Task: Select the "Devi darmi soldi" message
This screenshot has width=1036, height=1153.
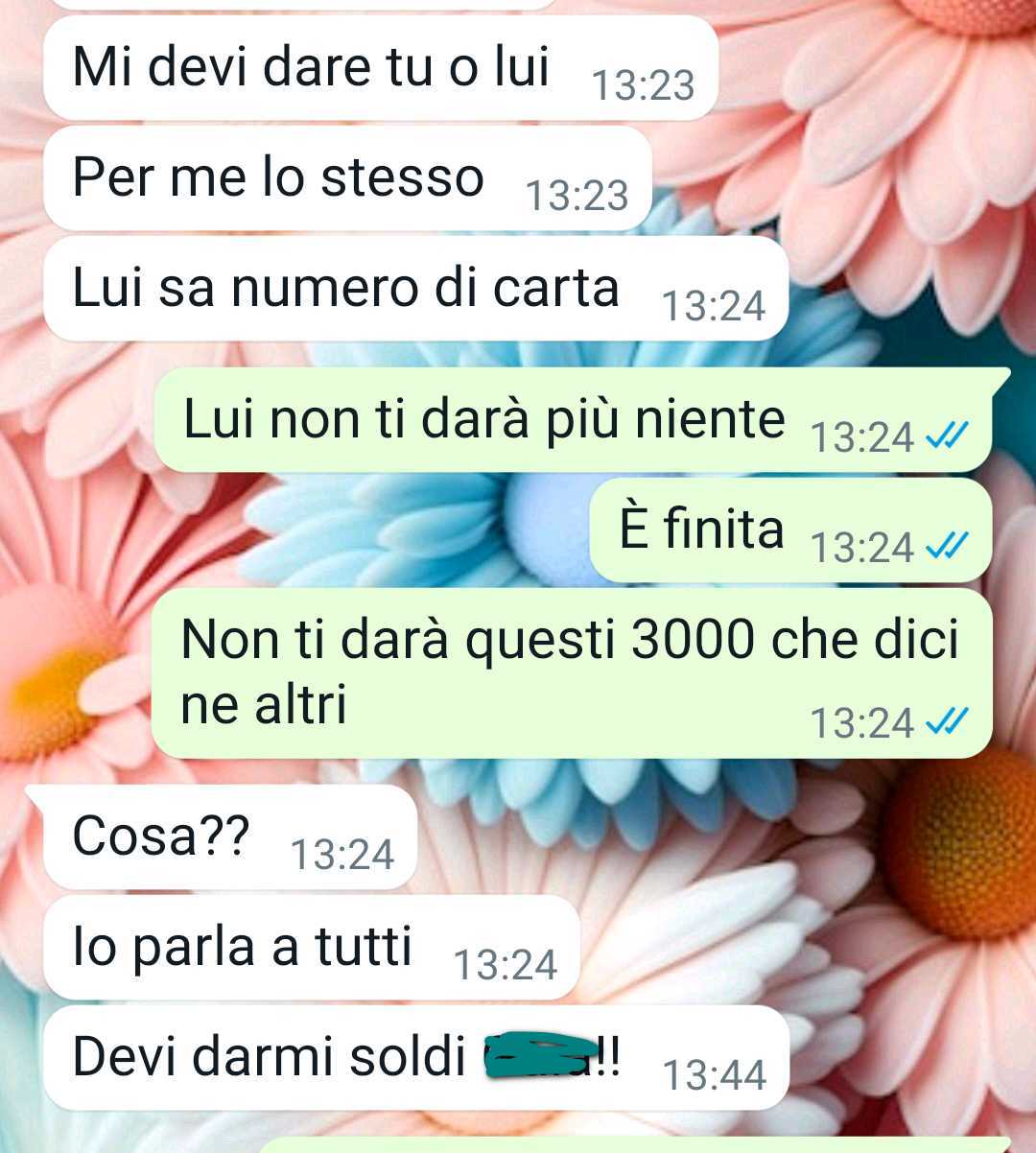Action: pyautogui.click(x=415, y=1058)
